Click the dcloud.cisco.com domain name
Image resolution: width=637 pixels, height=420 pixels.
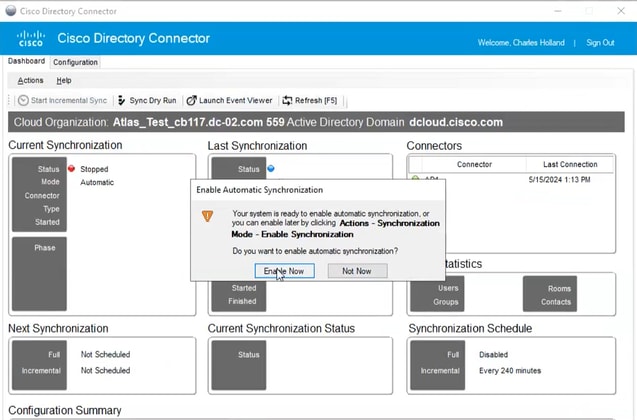pos(456,122)
